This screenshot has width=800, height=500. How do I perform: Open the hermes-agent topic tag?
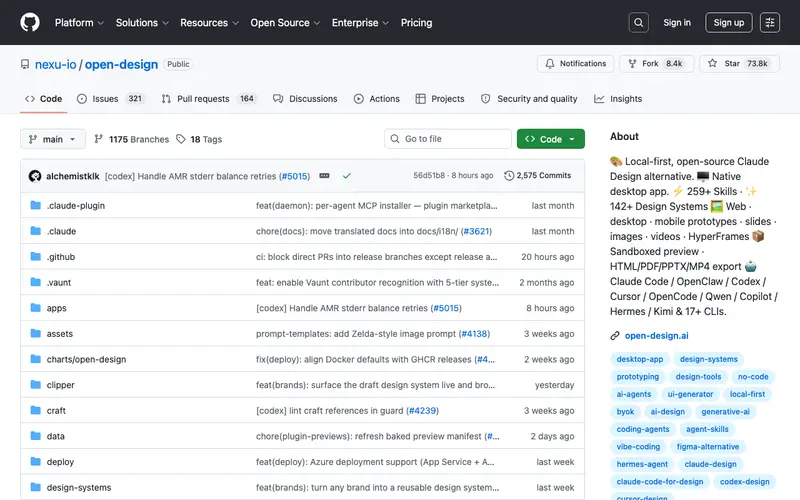(x=642, y=464)
